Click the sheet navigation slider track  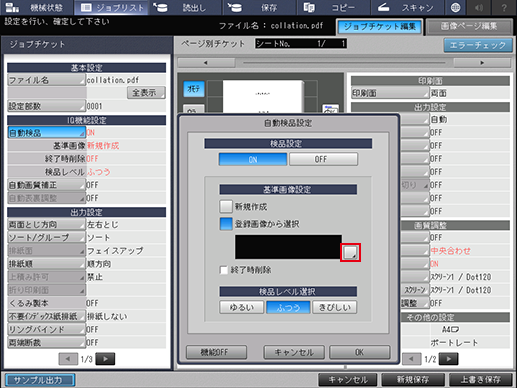coord(344,63)
